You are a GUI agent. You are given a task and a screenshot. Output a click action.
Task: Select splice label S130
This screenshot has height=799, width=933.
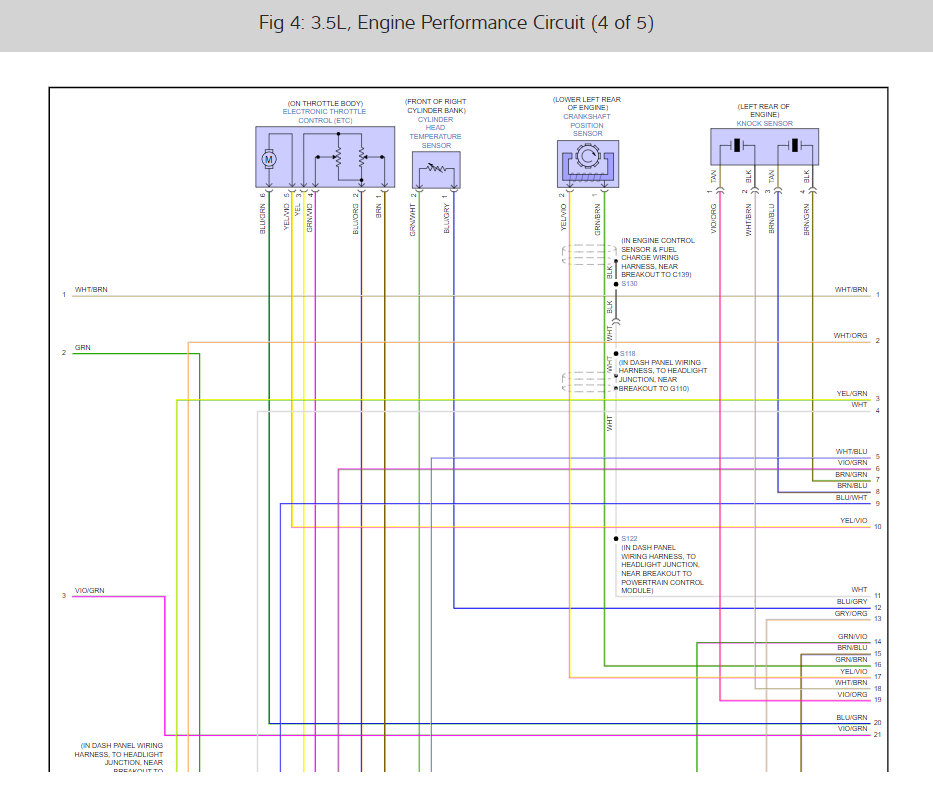click(629, 284)
